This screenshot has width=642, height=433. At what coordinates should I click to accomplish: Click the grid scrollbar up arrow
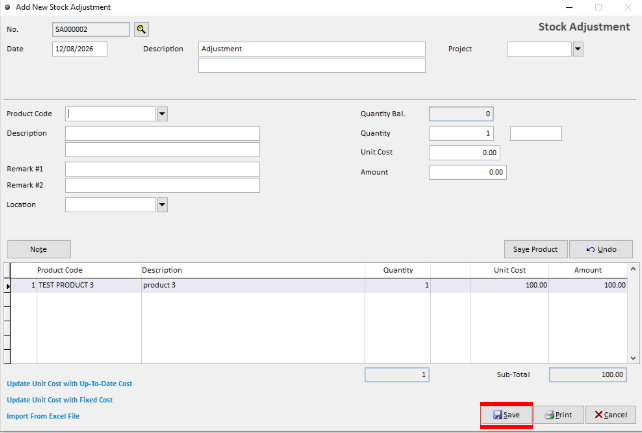pos(633,269)
